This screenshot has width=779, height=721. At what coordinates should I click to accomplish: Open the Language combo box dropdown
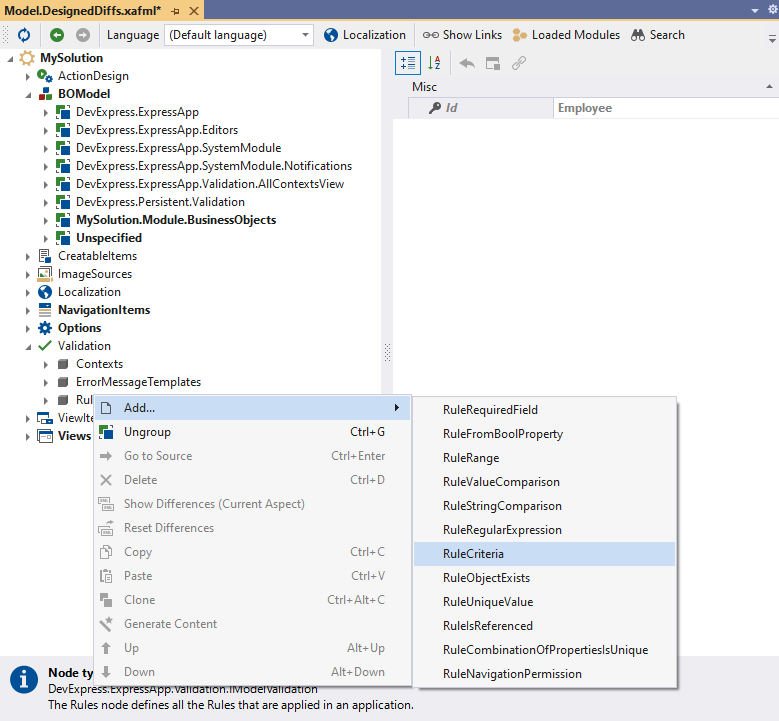pos(305,35)
